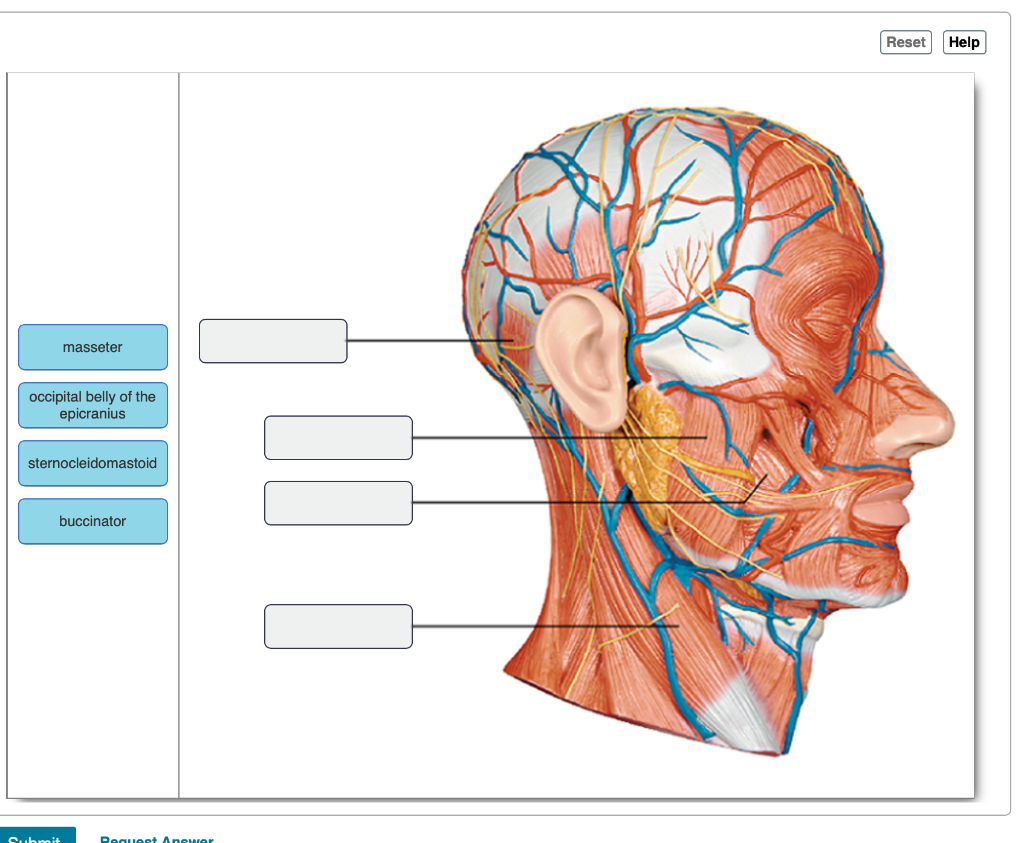Click the leader line pointing to the jaw muscle
1024x843 pixels.
(560, 437)
